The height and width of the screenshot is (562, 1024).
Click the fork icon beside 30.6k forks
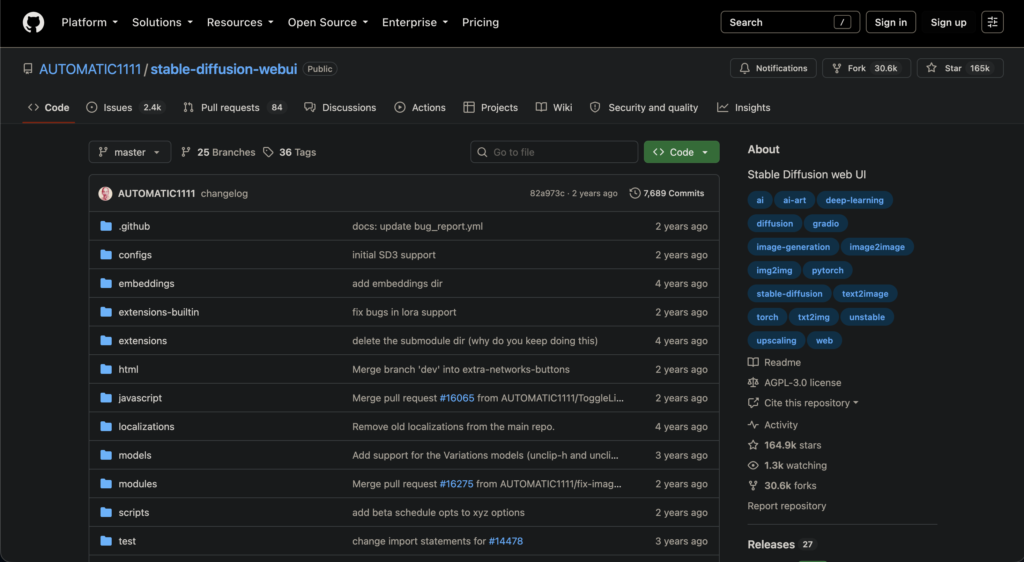[753, 486]
